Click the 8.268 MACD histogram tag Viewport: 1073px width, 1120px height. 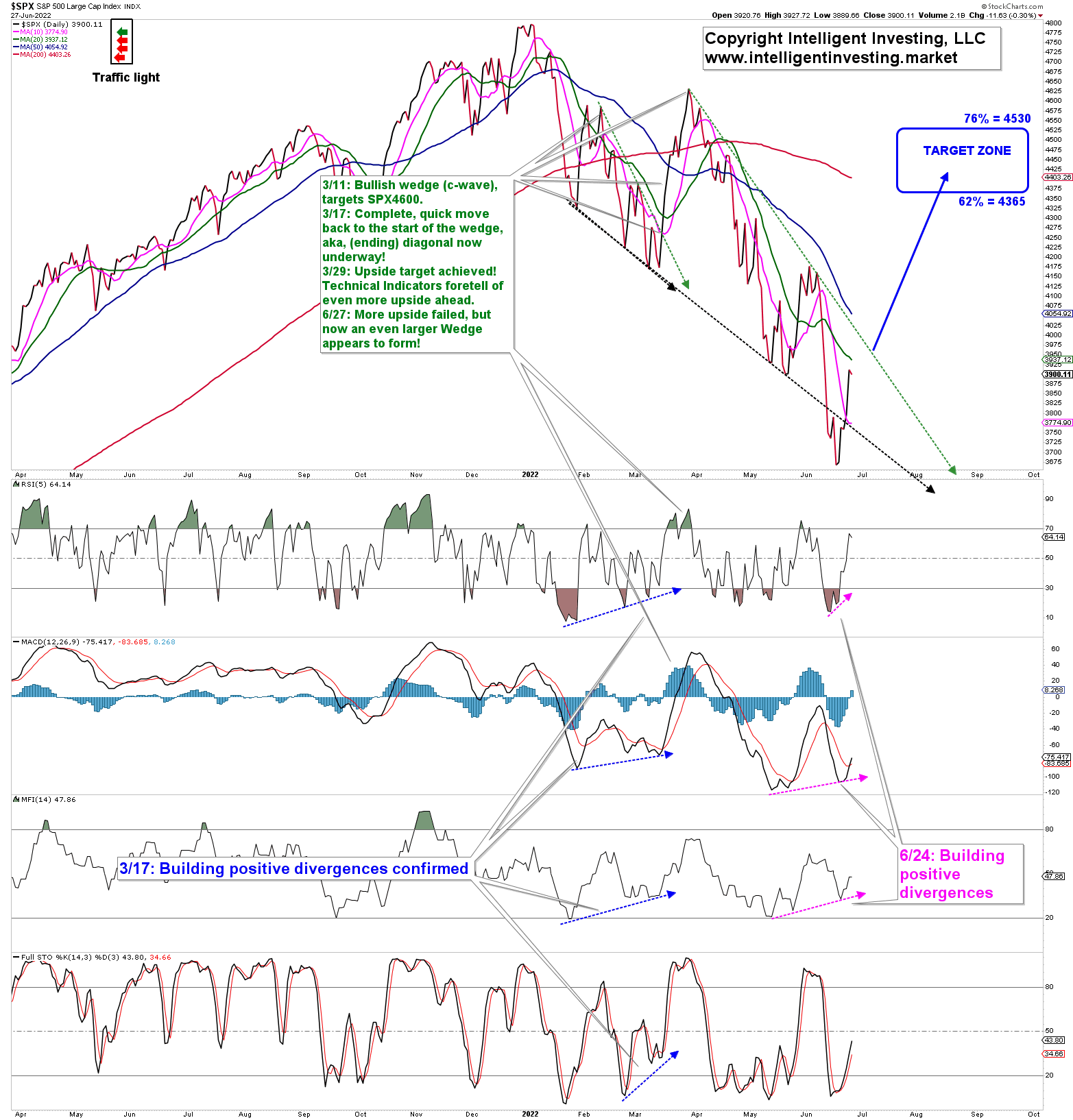1054,690
